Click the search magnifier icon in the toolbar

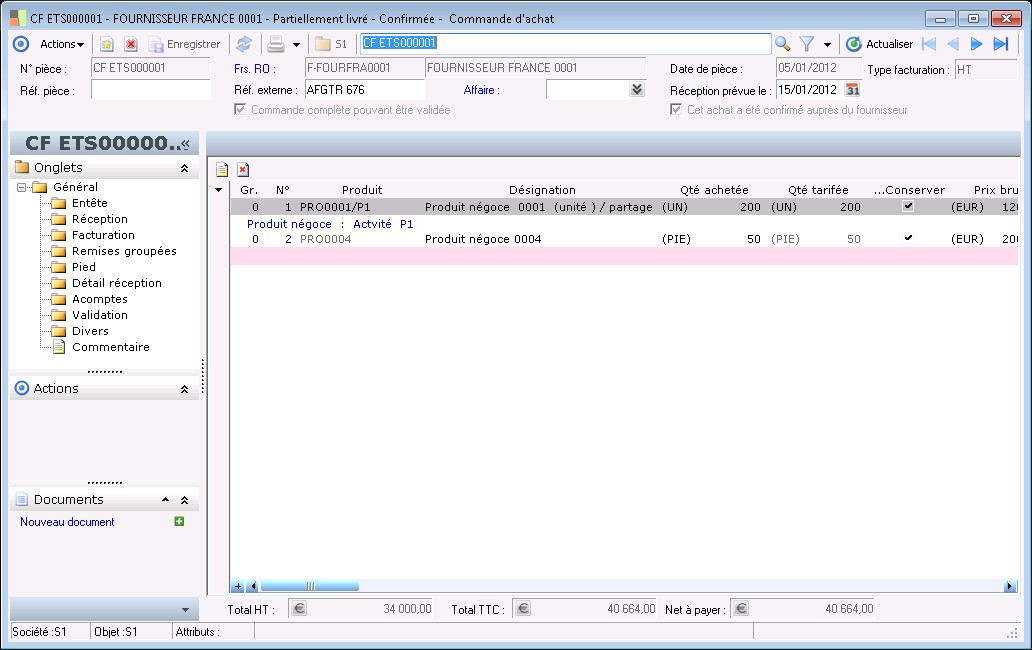782,44
